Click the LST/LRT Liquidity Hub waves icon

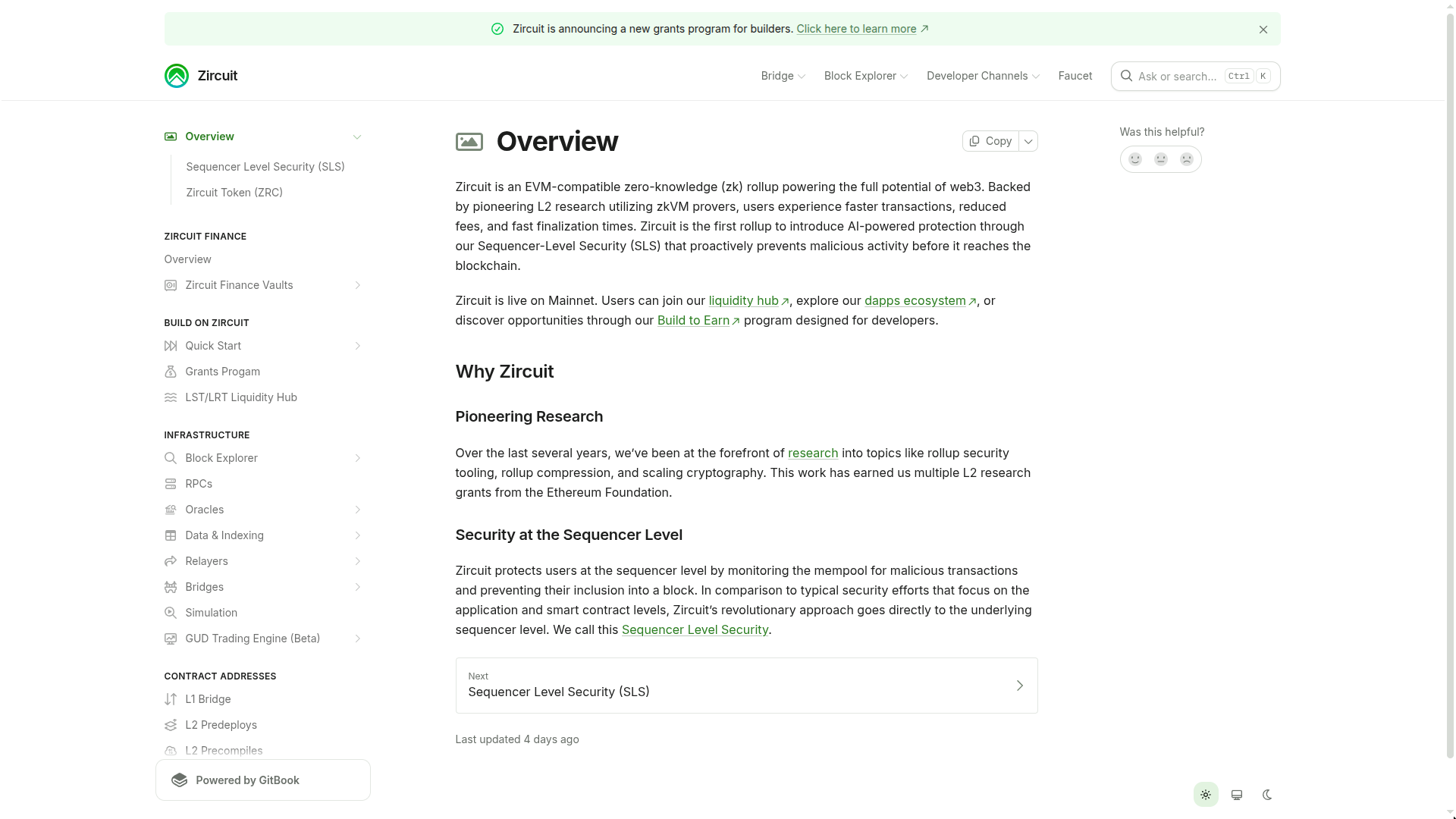[x=170, y=397]
